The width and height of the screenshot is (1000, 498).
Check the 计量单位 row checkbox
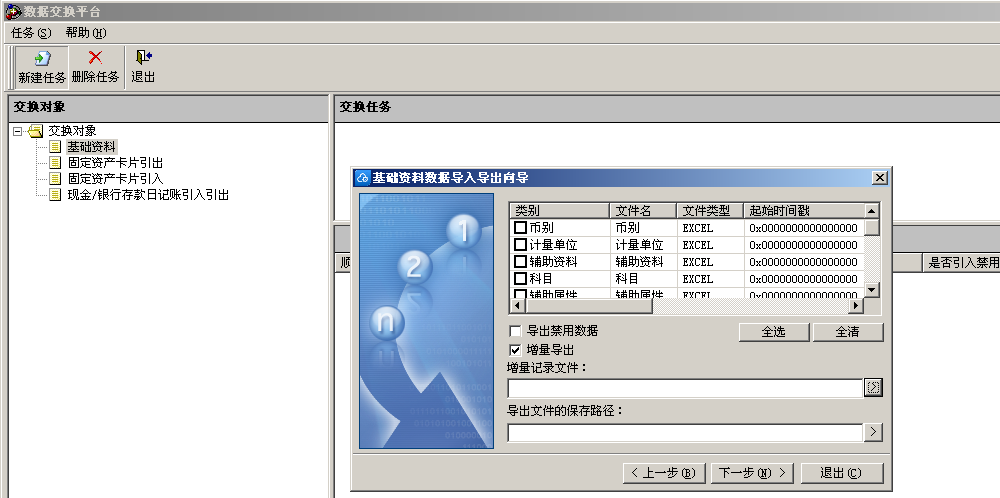pyautogui.click(x=520, y=245)
